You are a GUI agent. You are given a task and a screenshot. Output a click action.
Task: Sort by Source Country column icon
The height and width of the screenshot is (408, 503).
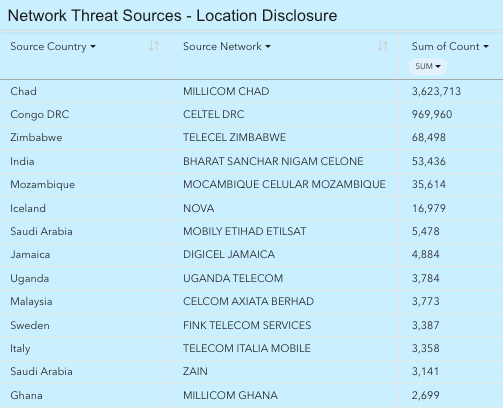pos(154,46)
